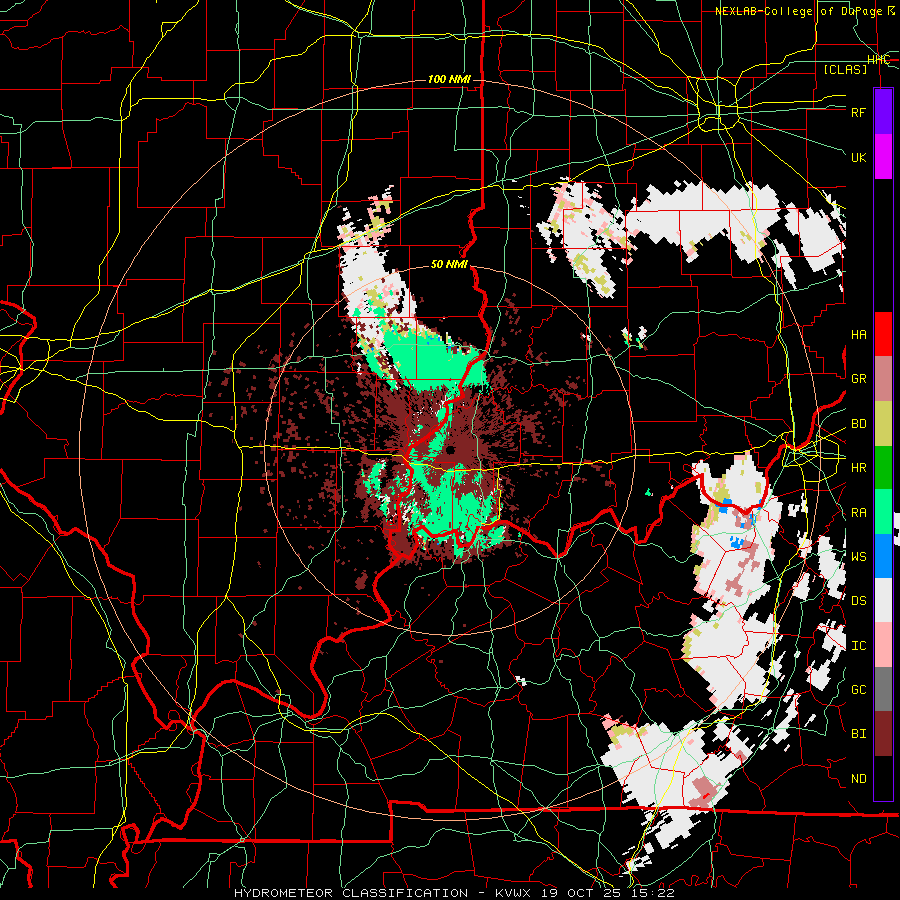This screenshot has width=900, height=900.
Task: Click the GC gray legend swatch
Action: [x=883, y=689]
